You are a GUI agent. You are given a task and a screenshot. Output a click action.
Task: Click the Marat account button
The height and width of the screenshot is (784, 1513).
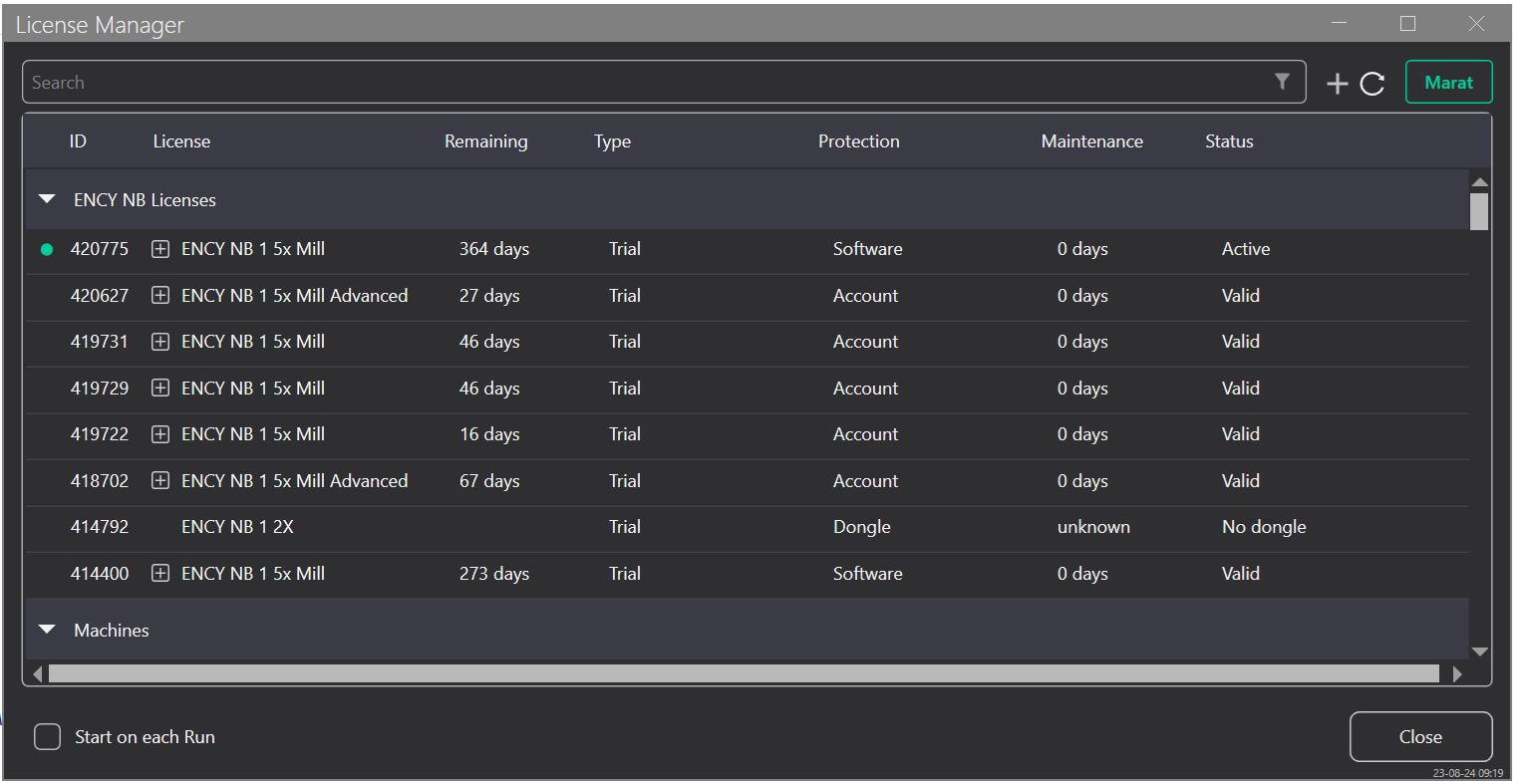(x=1448, y=83)
